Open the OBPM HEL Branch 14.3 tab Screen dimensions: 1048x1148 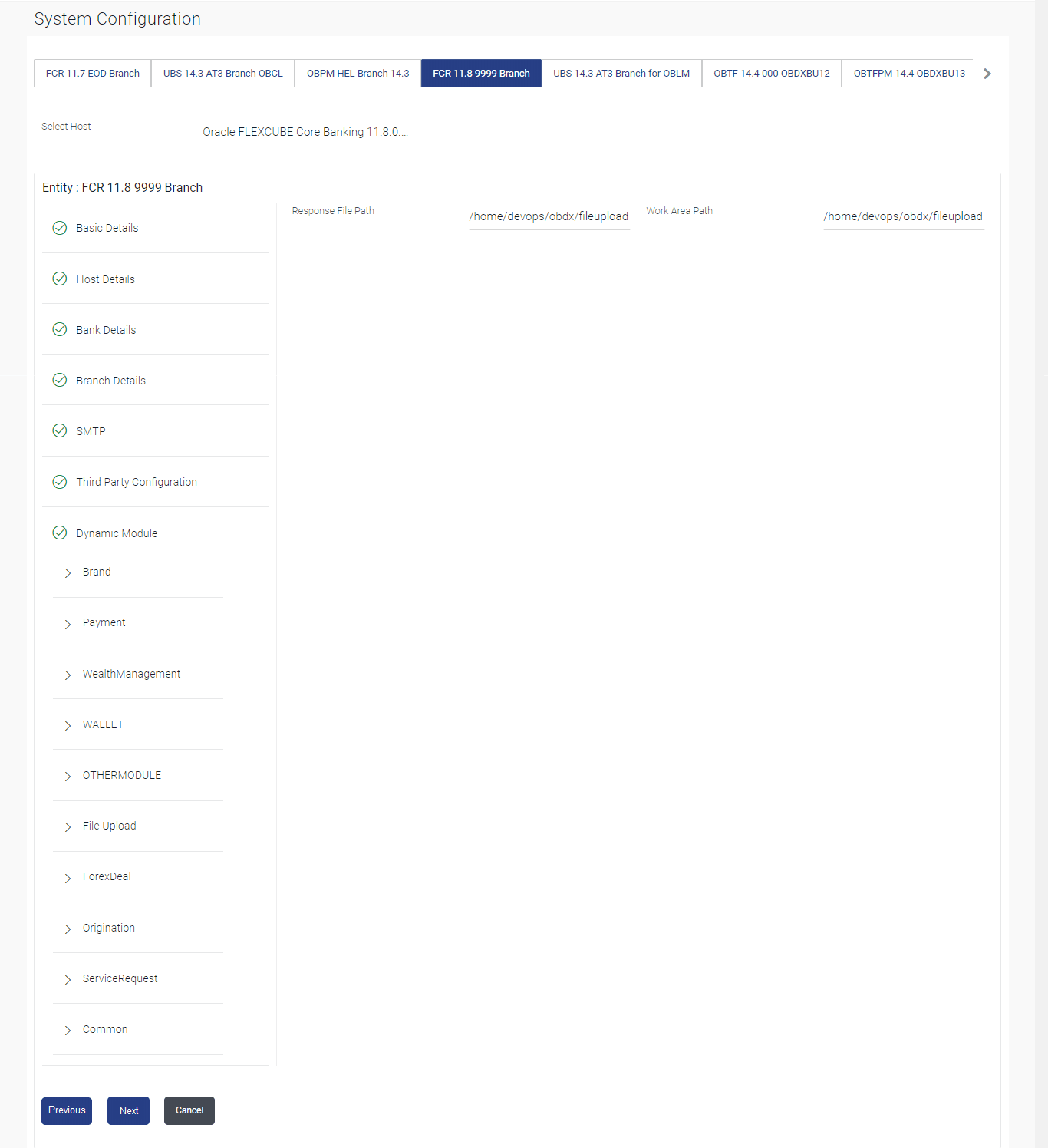click(358, 74)
